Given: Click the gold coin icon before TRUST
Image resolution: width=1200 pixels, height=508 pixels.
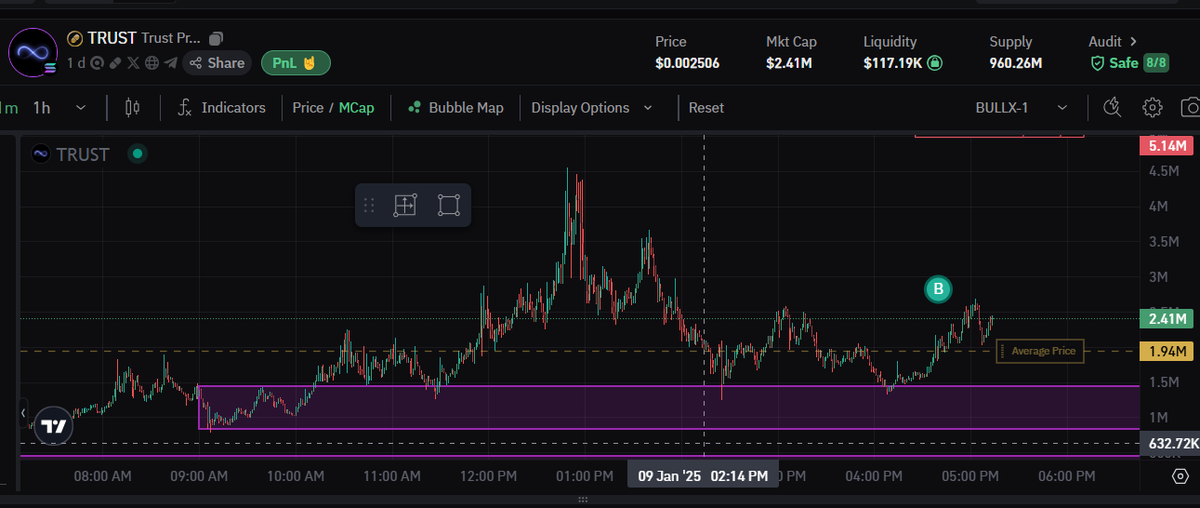Looking at the screenshot, I should [75, 38].
